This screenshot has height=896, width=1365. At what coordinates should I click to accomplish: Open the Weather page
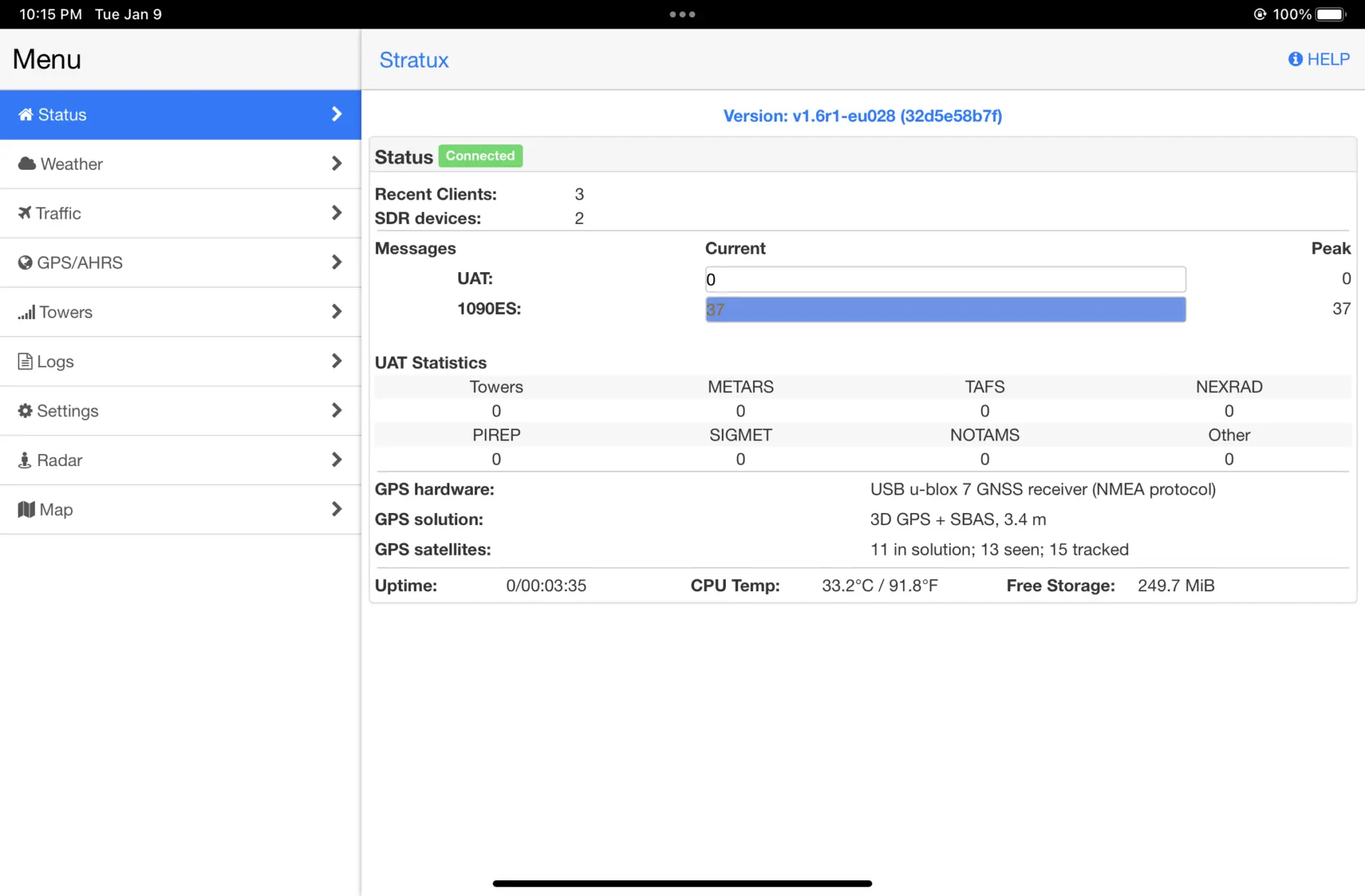(x=181, y=164)
